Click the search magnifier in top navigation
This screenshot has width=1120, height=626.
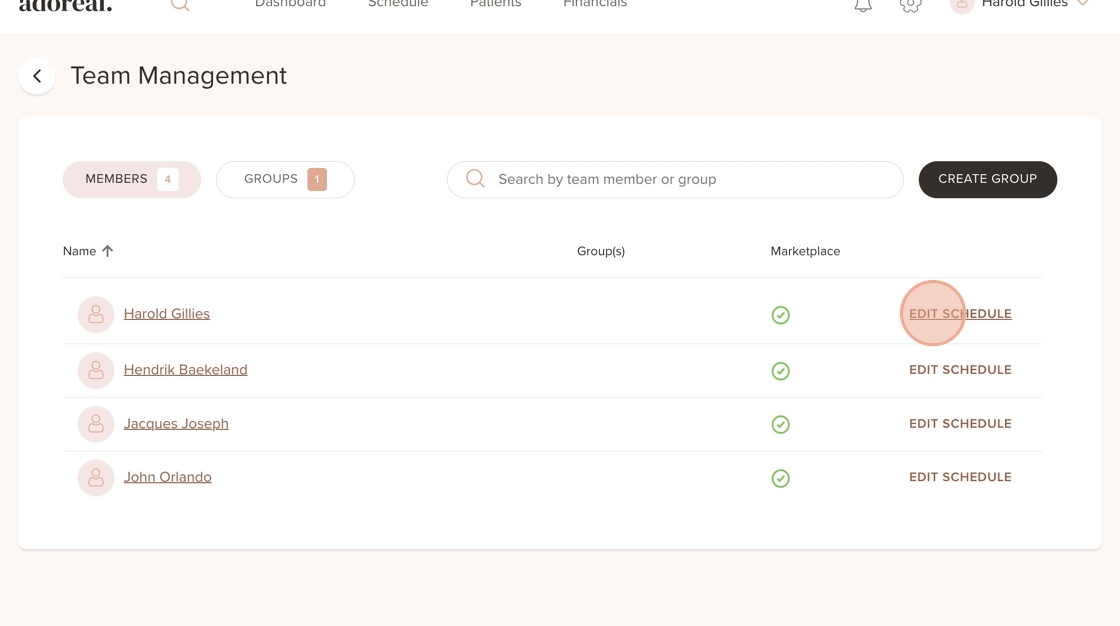pyautogui.click(x=180, y=5)
